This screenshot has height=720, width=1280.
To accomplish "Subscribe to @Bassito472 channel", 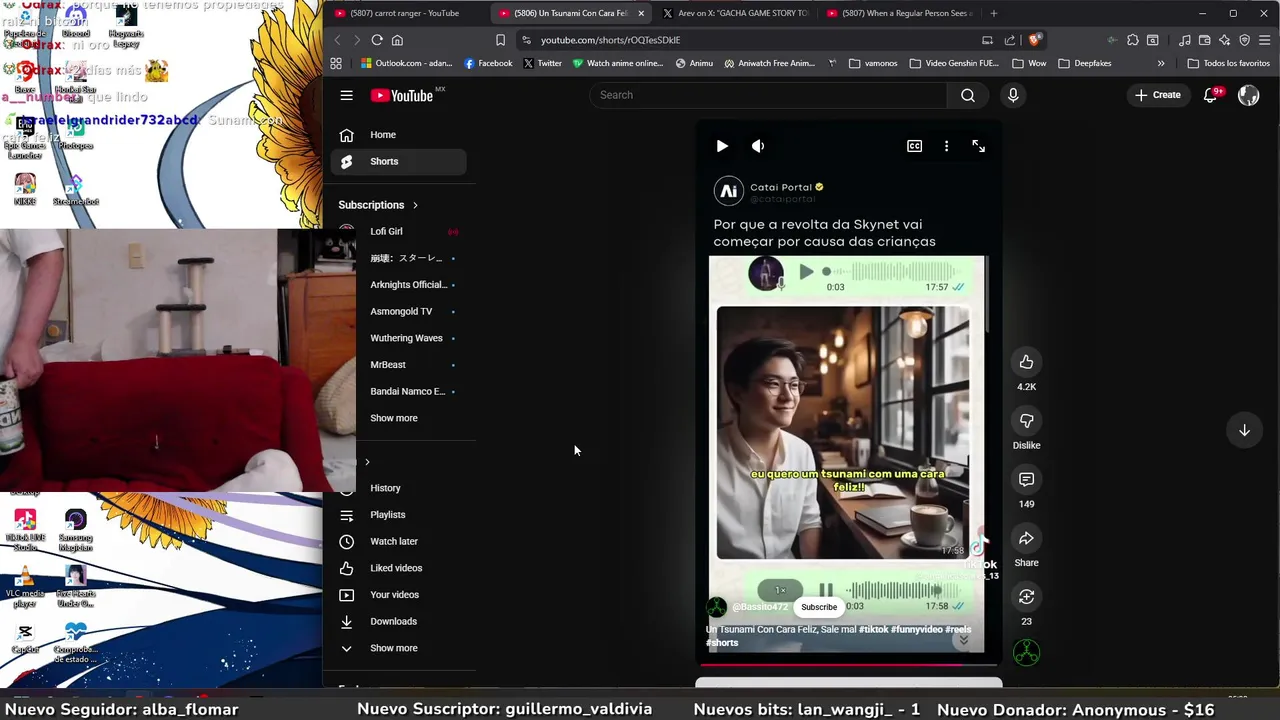I will 819,607.
